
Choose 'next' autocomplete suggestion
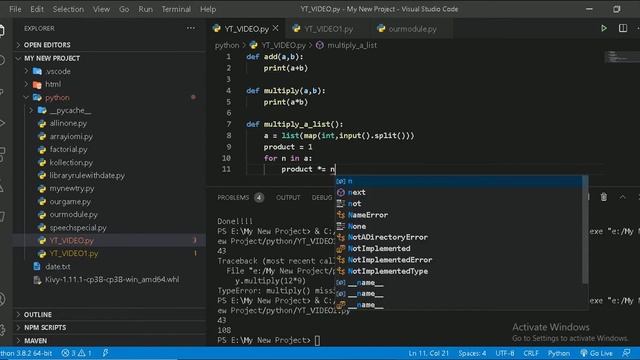tap(459, 192)
